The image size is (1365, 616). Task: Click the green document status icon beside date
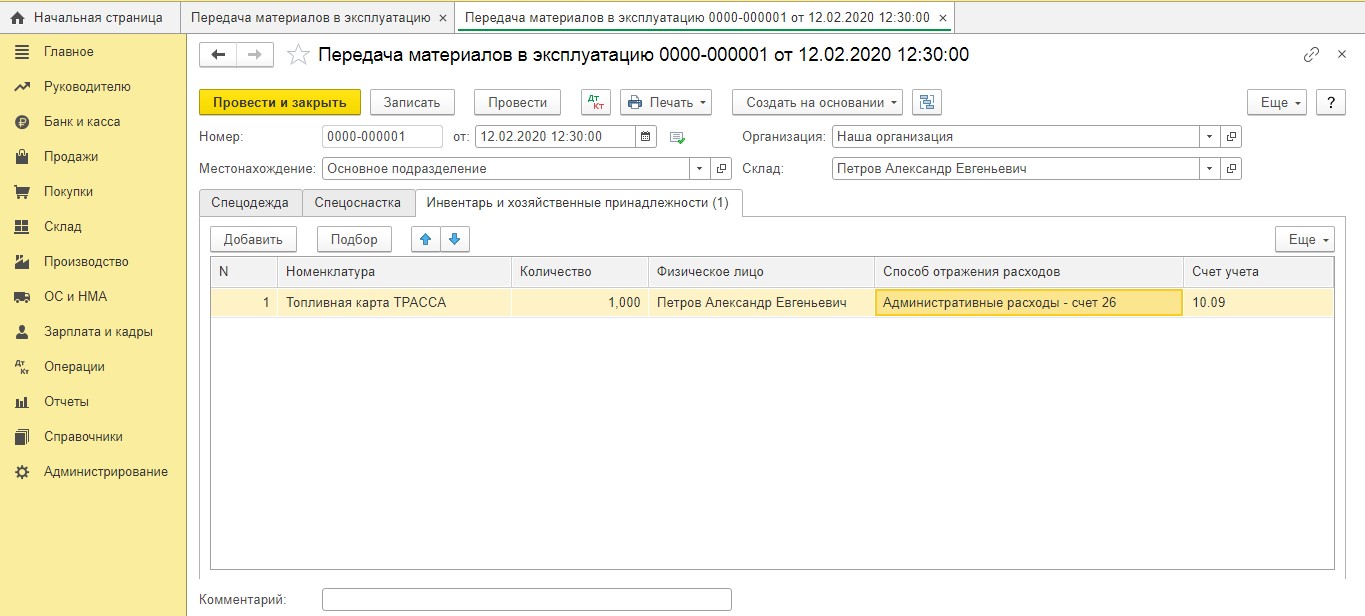(x=677, y=137)
